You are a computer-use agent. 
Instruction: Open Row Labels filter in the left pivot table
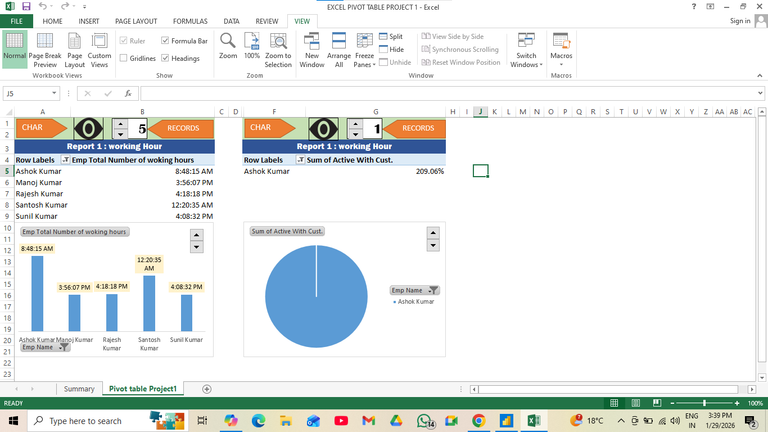click(66, 160)
